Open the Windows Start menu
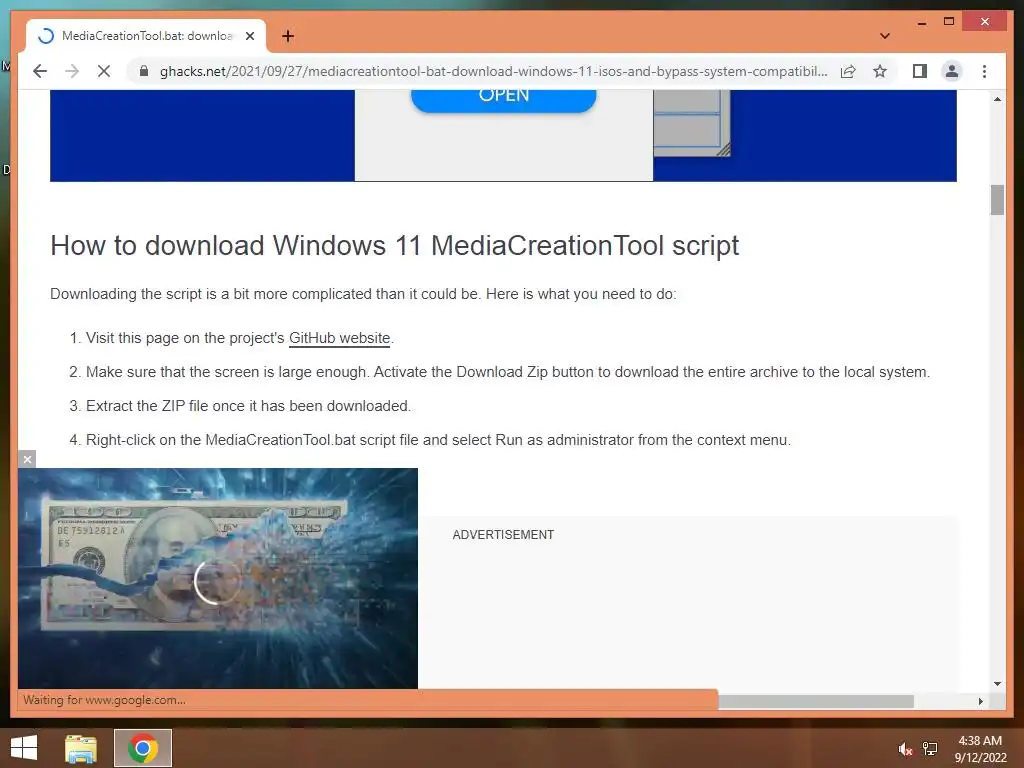1024x768 pixels. point(24,748)
